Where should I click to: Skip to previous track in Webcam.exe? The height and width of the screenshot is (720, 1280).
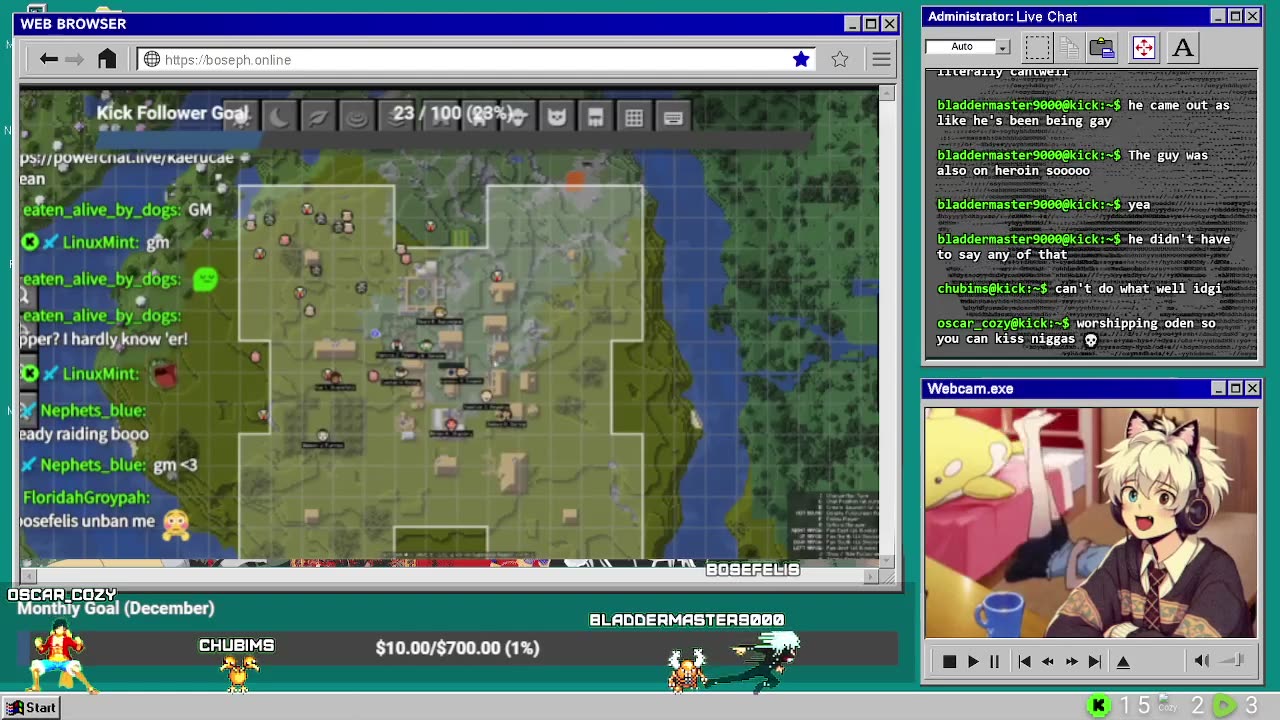pyautogui.click(x=1024, y=661)
